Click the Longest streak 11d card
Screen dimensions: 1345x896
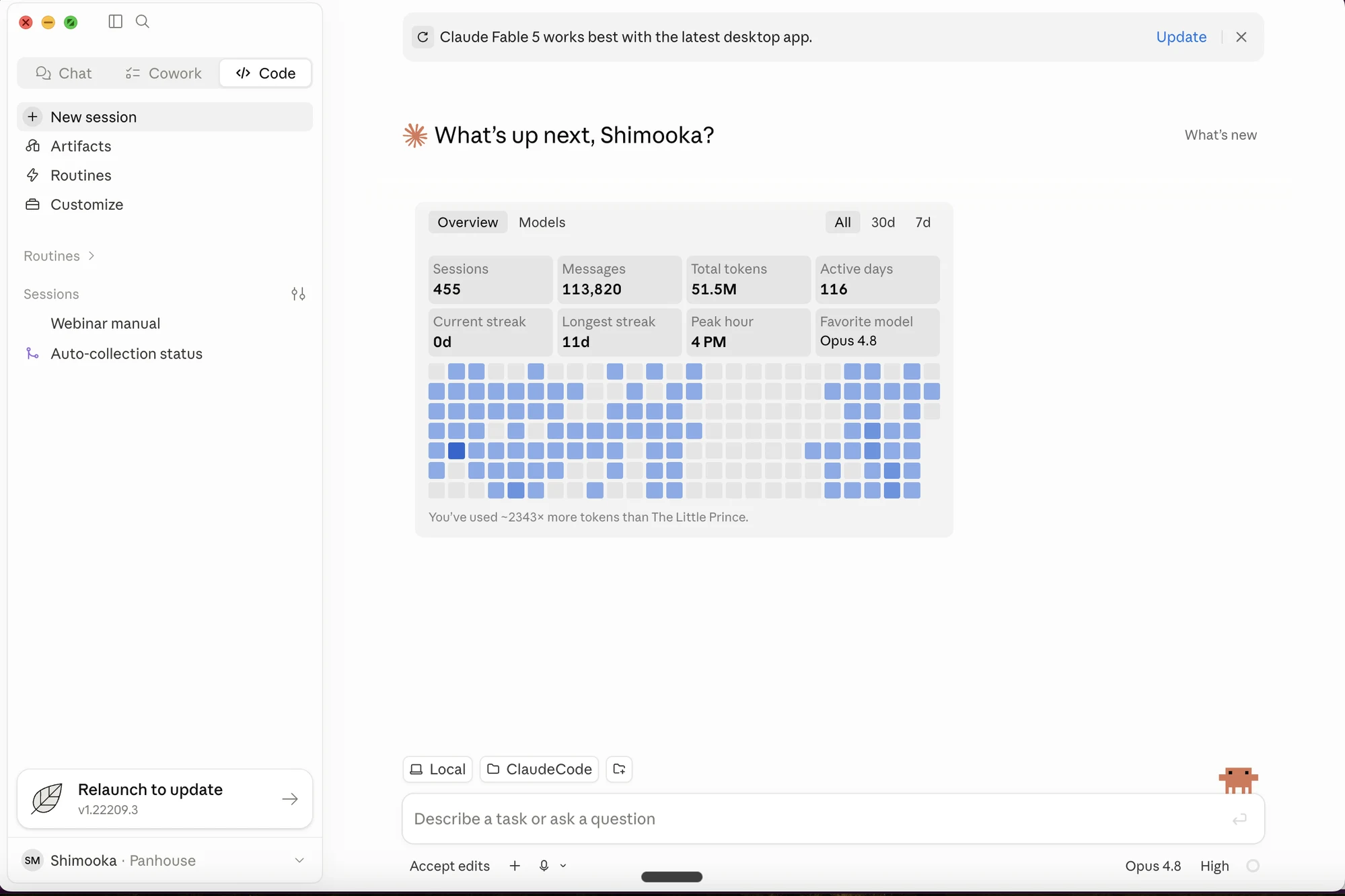coord(619,332)
